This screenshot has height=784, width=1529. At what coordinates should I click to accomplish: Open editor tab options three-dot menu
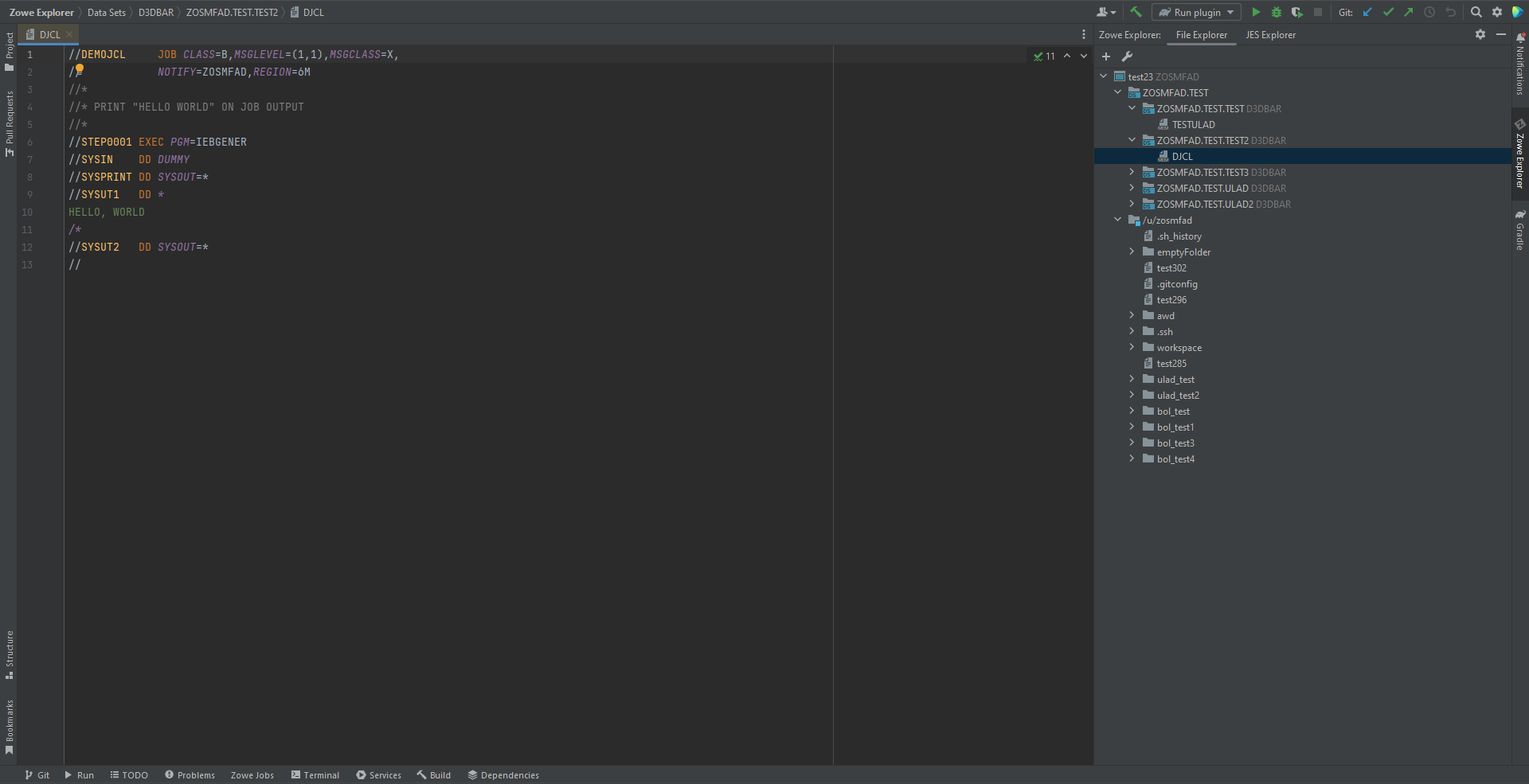point(1084,34)
